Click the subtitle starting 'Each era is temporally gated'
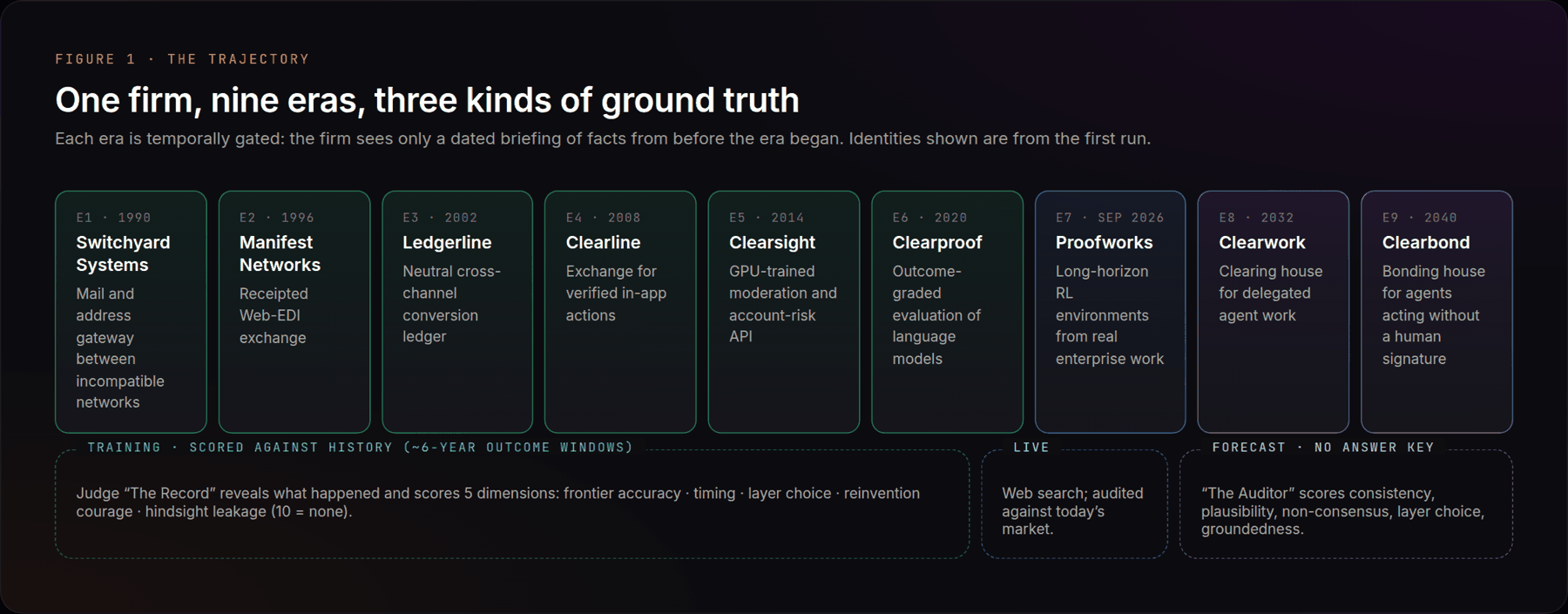Viewport: 1568px width, 614px height. (603, 138)
